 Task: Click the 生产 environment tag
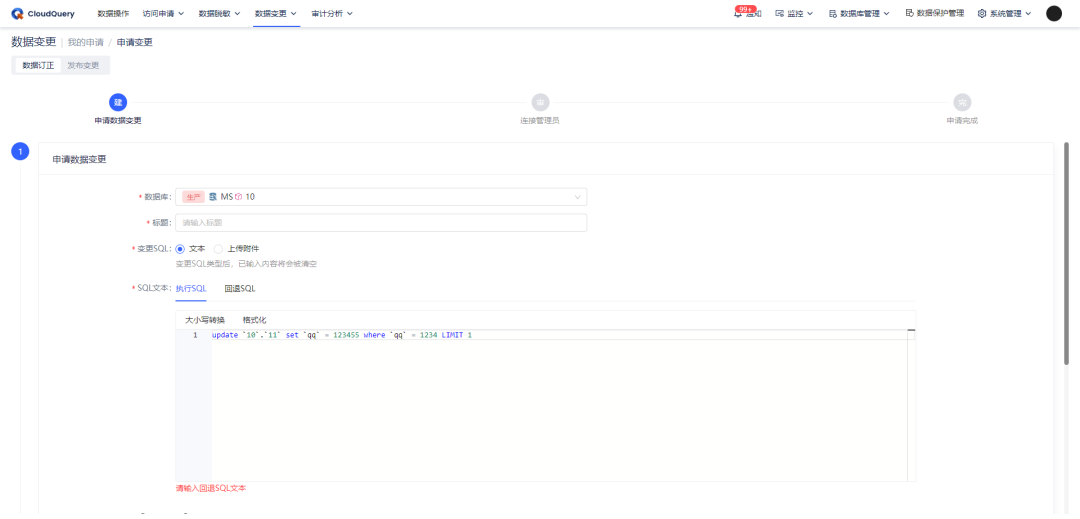coord(194,197)
